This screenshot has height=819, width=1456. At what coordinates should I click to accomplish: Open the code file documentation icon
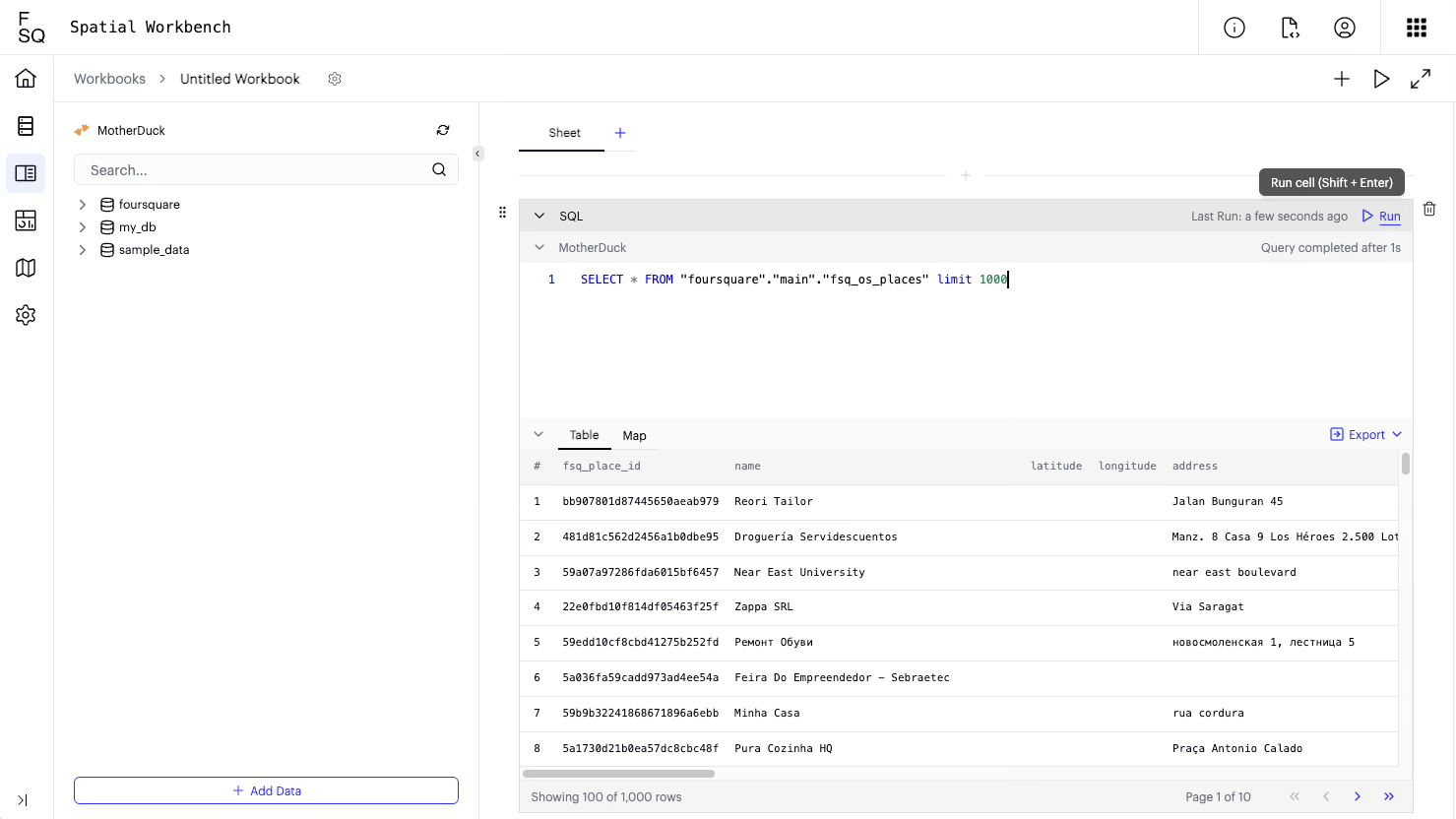(x=1290, y=28)
